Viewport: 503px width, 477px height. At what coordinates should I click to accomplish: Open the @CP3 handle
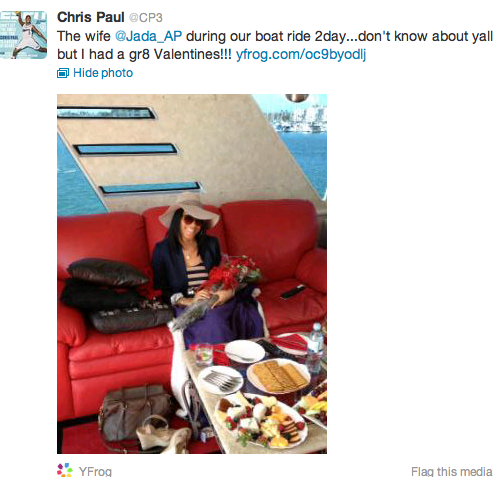(146, 18)
